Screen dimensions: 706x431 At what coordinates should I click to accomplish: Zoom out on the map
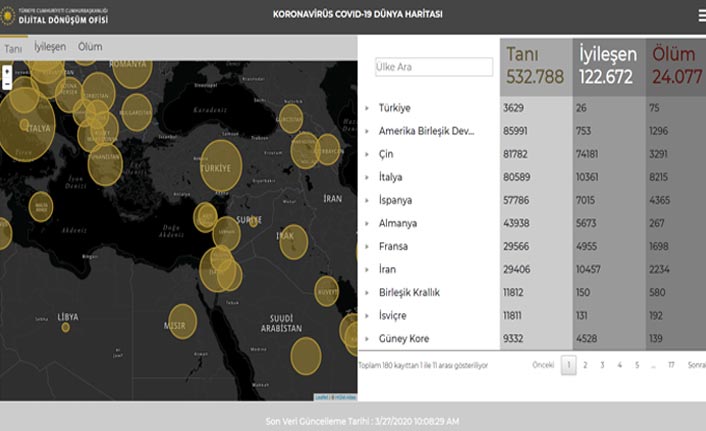(8, 85)
